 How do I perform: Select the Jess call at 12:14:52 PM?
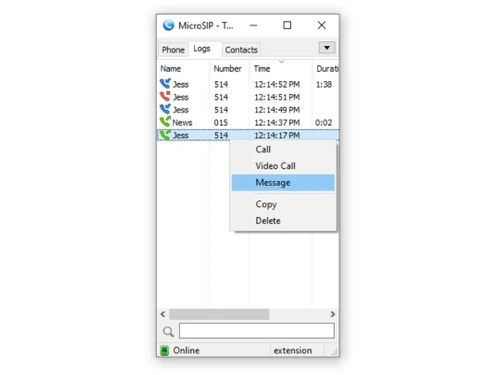248,84
